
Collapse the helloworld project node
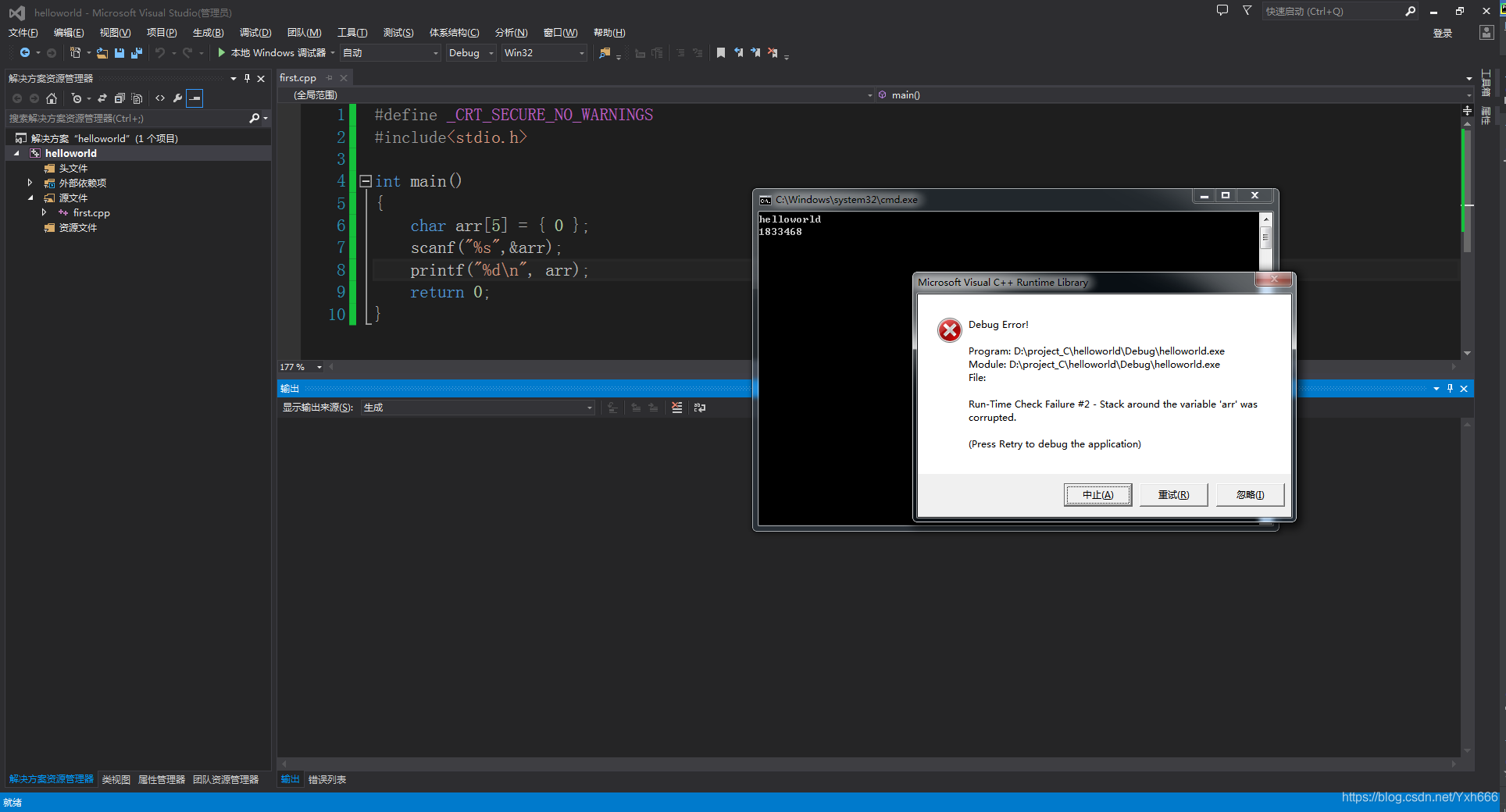16,154
